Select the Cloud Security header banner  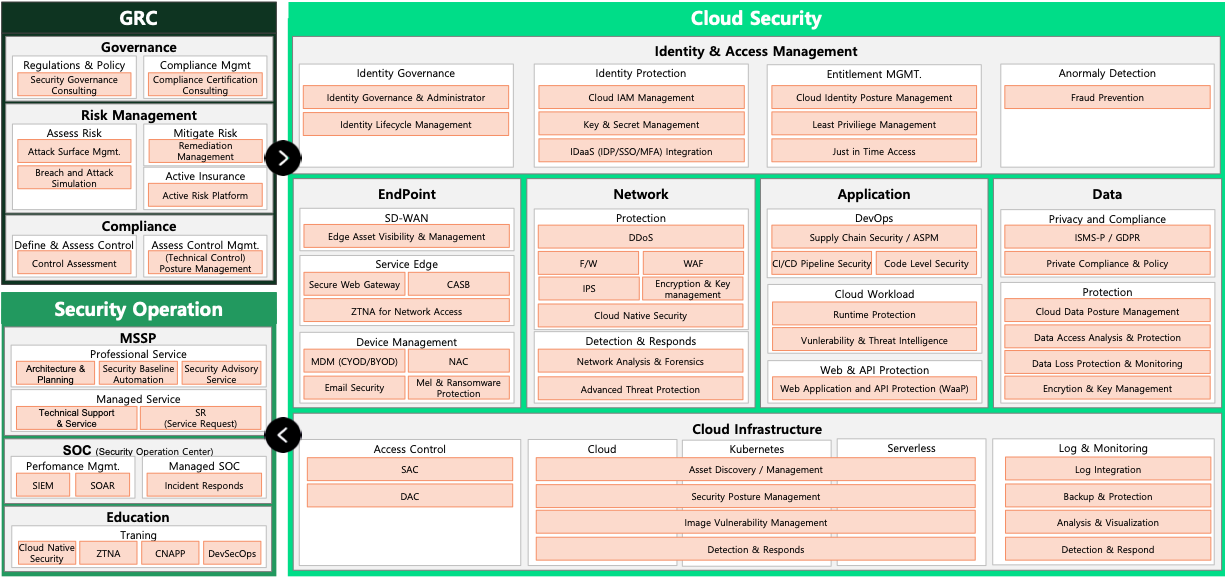click(x=756, y=18)
